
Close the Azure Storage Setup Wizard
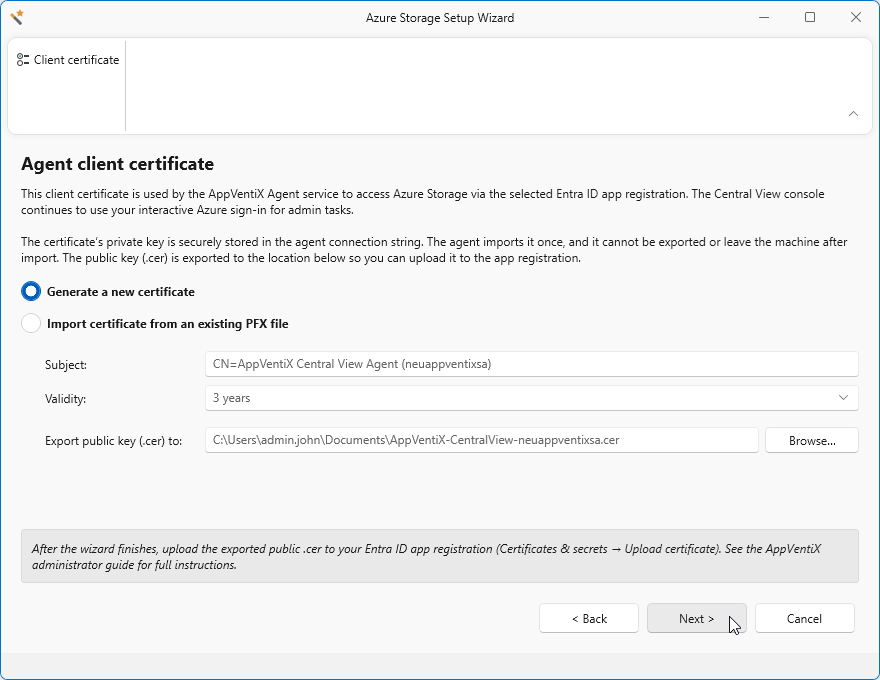pyautogui.click(x=856, y=17)
